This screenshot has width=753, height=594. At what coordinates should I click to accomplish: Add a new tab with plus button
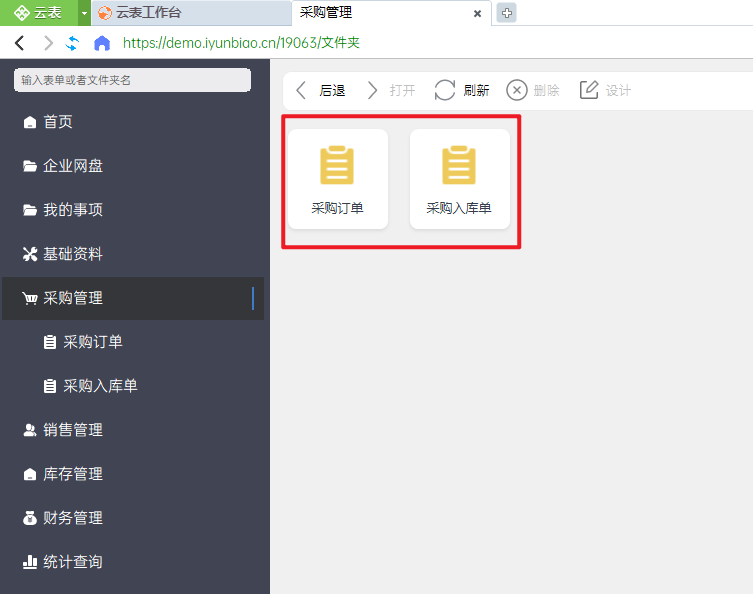tap(506, 13)
